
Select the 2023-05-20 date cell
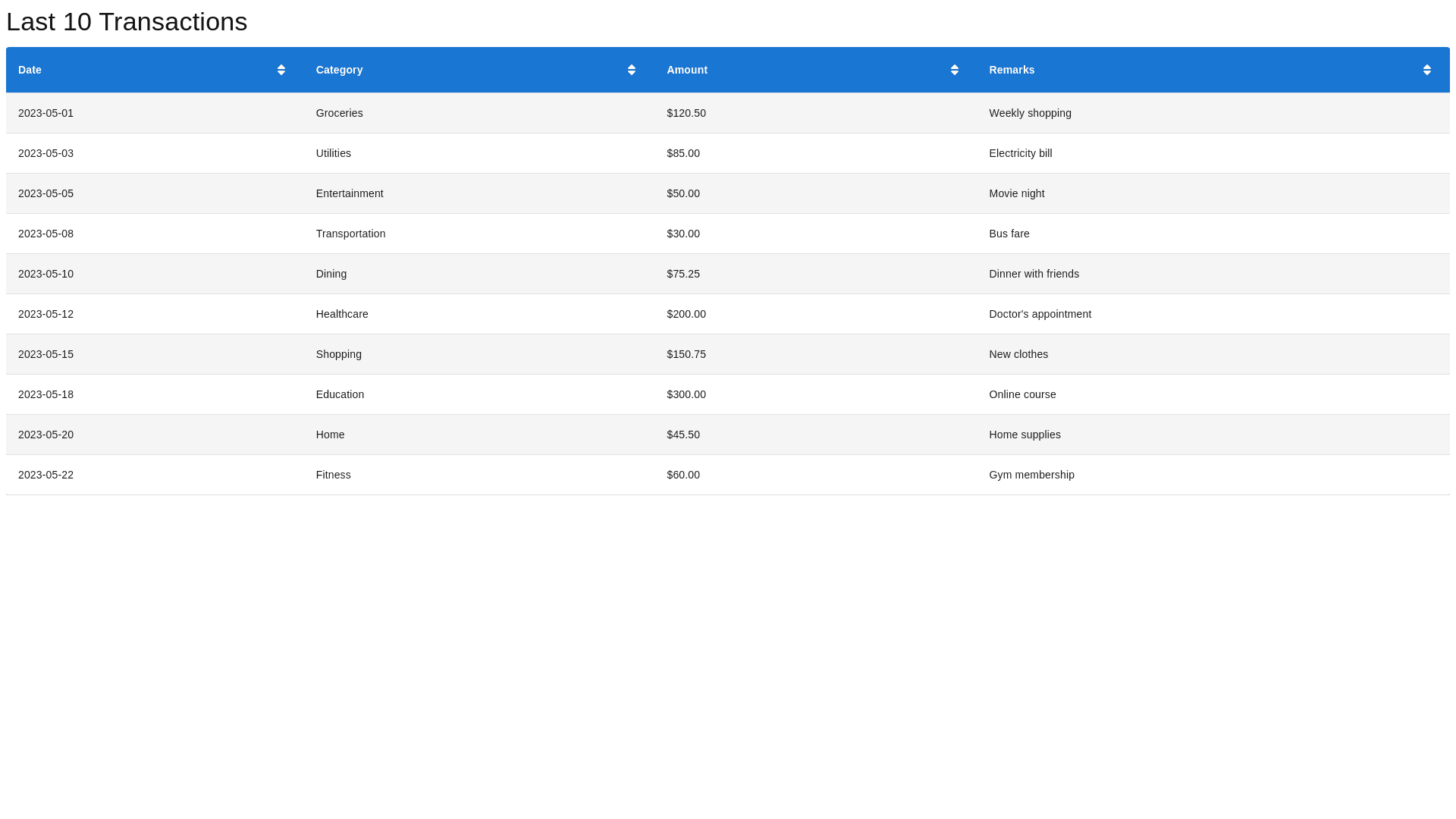click(x=45, y=435)
